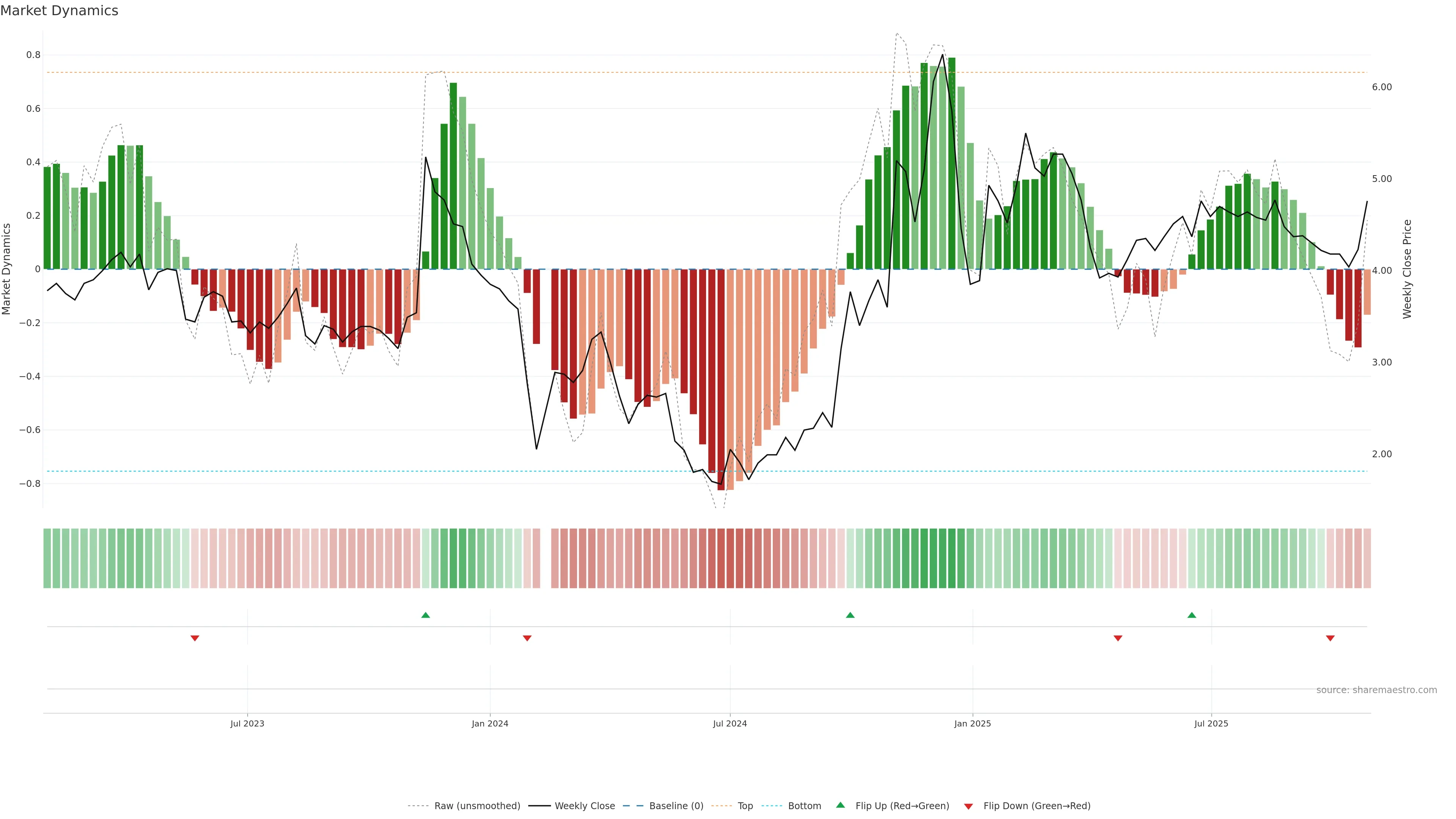Click red flip-down marker after Jan 2024
Screen dimensions: 1456x819
click(527, 638)
